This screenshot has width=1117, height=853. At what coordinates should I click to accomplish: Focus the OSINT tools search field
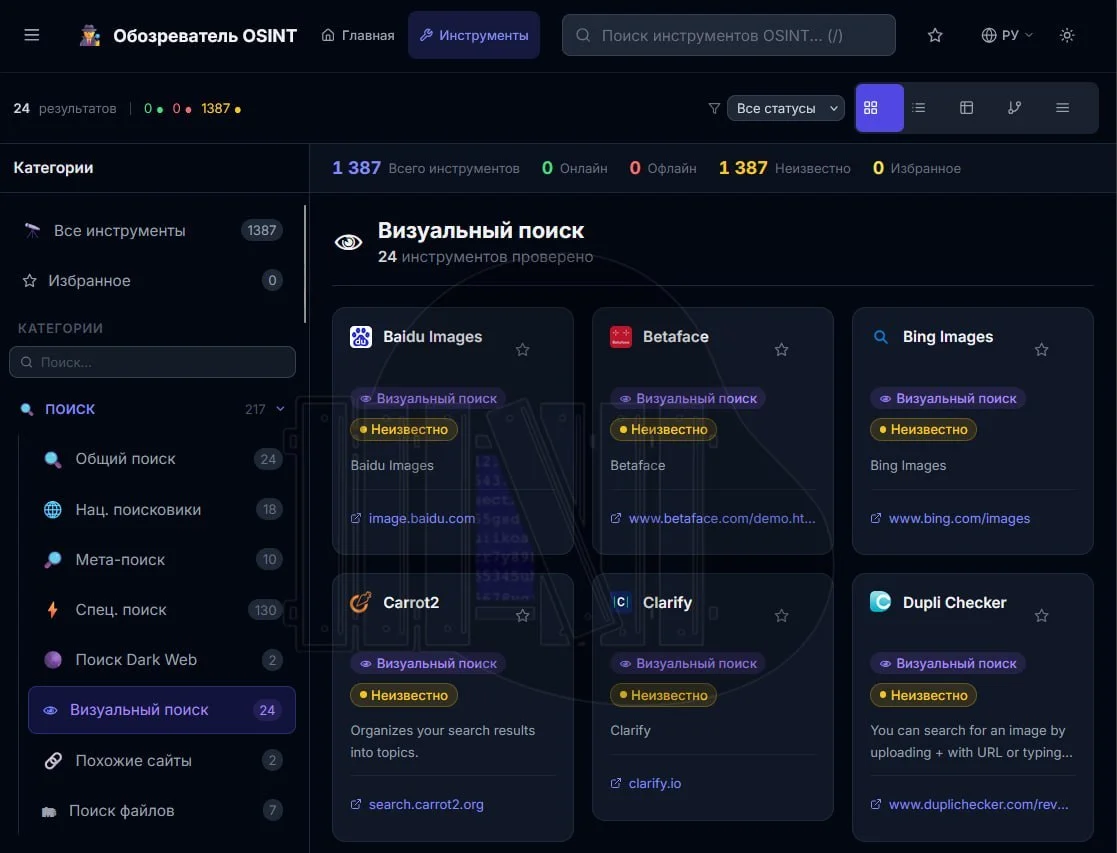(729, 35)
